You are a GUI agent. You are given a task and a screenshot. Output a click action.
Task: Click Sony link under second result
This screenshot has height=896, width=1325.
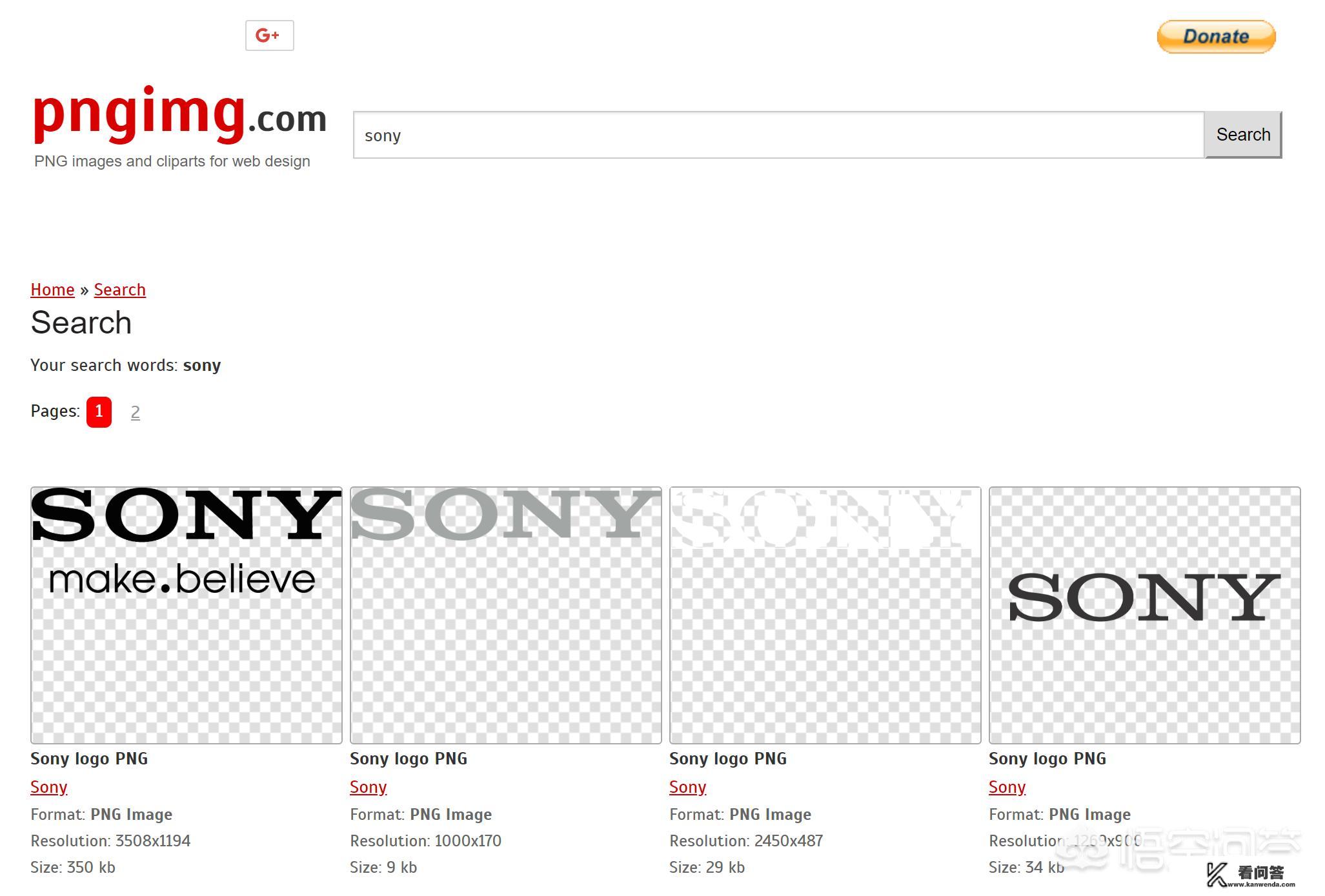pyautogui.click(x=368, y=787)
